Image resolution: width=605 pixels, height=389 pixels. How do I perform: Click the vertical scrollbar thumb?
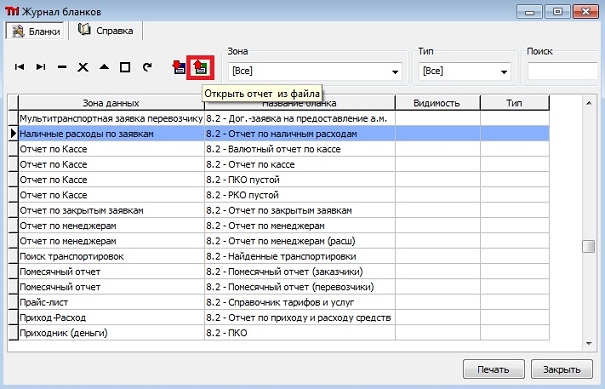click(x=588, y=247)
